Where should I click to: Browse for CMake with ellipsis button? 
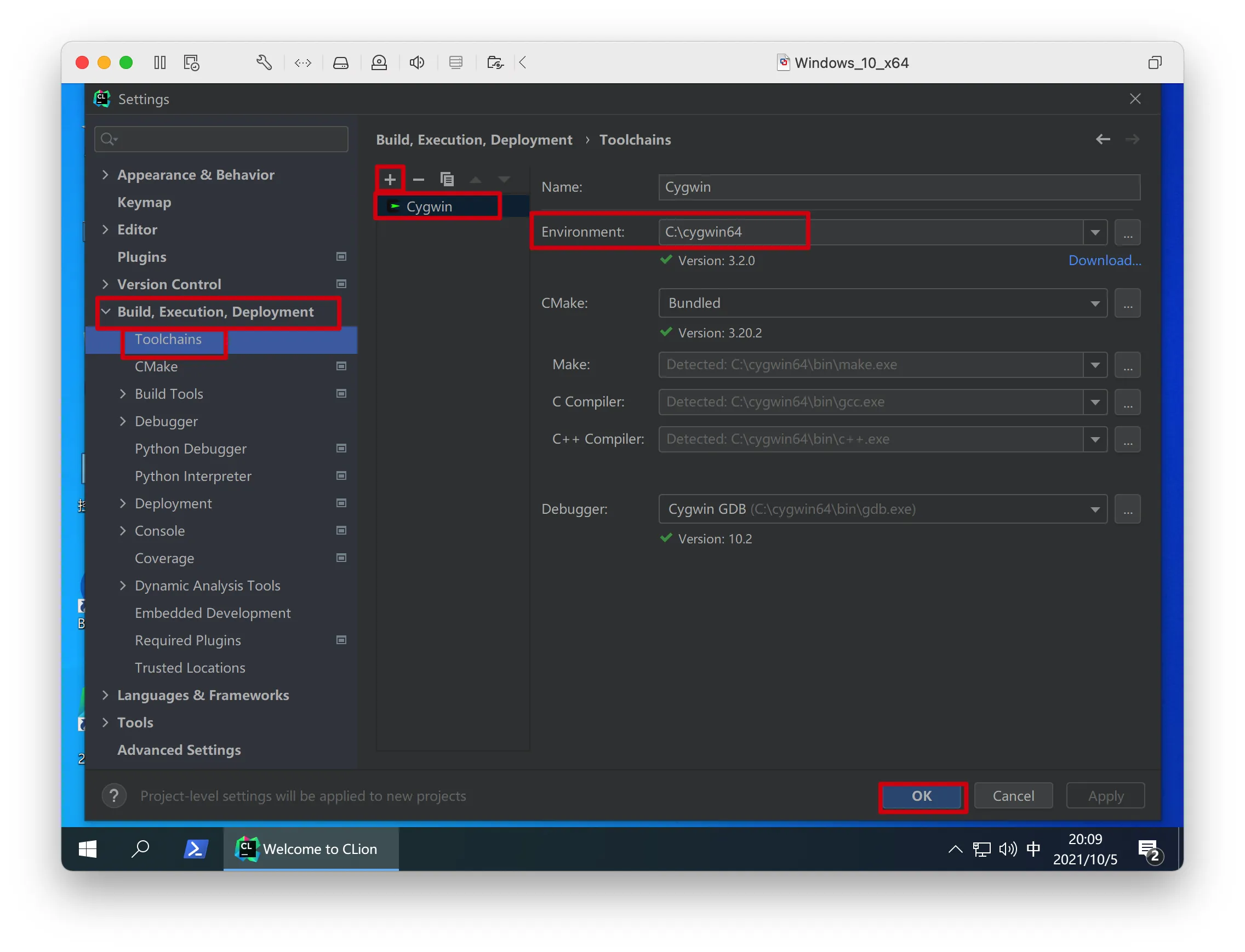1127,303
